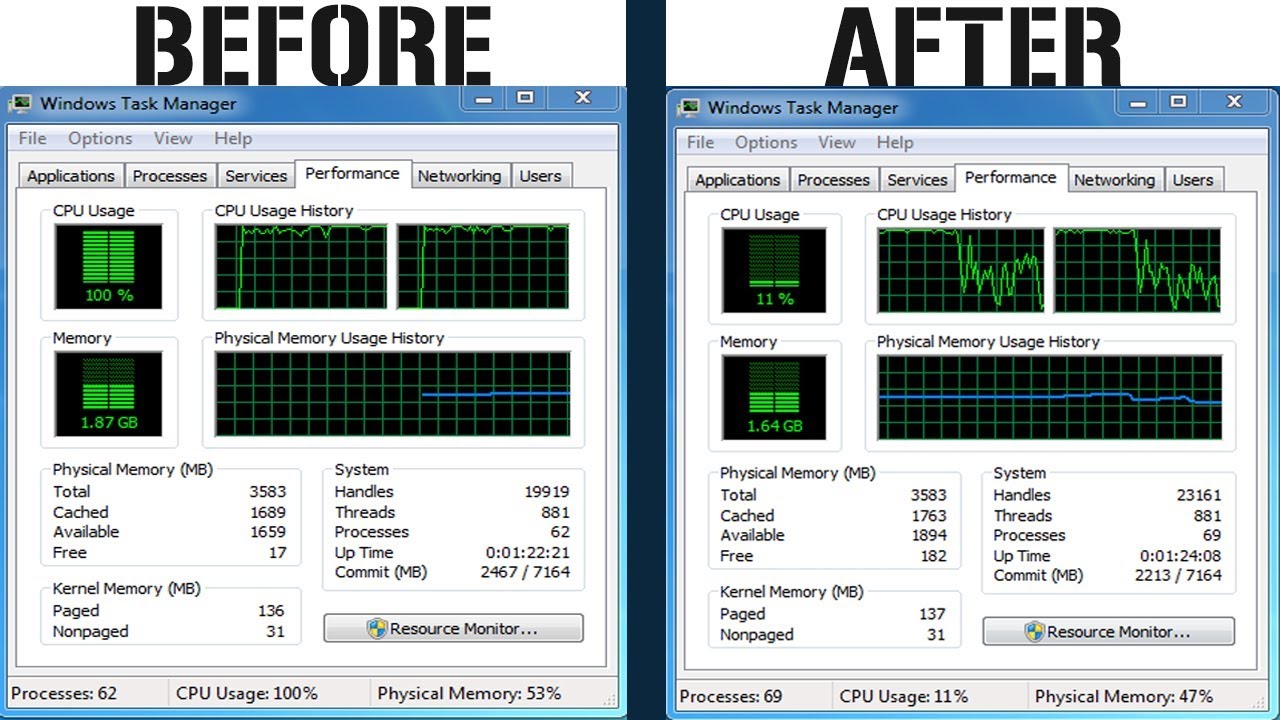Click the Paged kernel memory value 137
The image size is (1280, 720).
pos(932,614)
